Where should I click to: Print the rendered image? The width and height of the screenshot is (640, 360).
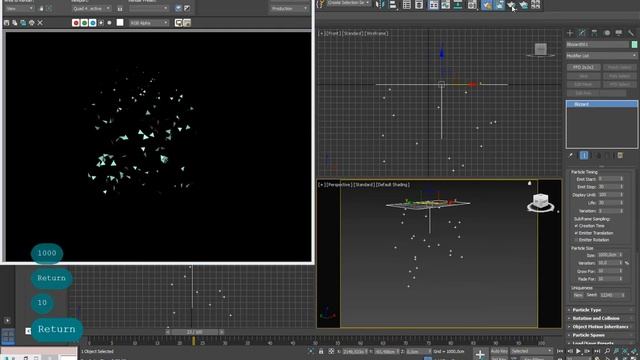pos(31,23)
